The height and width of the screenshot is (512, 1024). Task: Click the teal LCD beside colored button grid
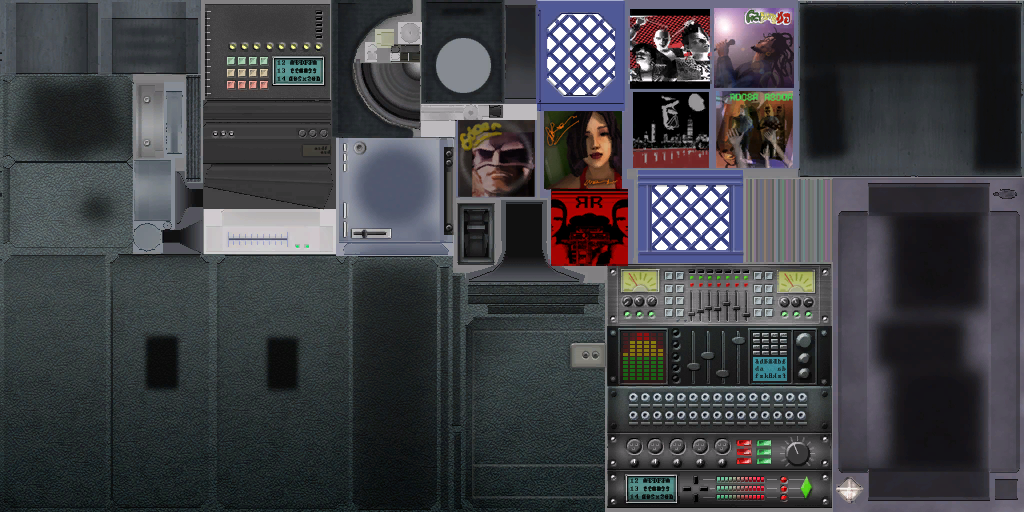298,71
